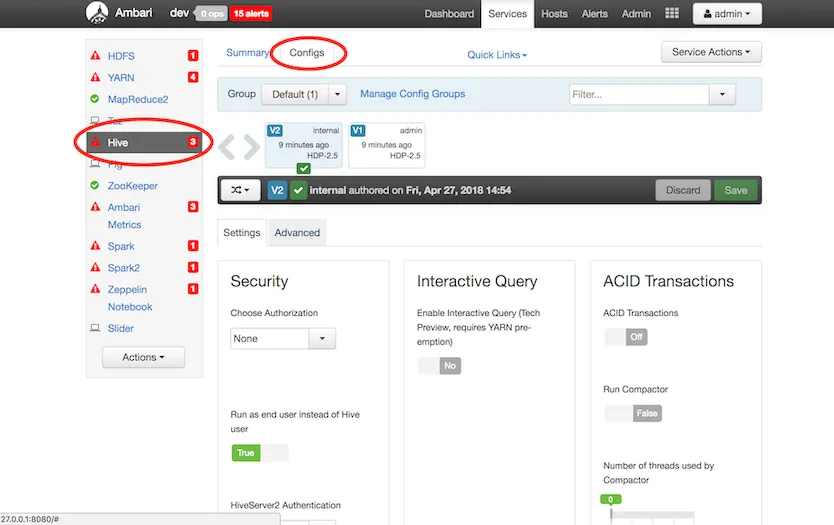Switch to the Advanced config tab
Screen dimensions: 834x525
[297, 232]
